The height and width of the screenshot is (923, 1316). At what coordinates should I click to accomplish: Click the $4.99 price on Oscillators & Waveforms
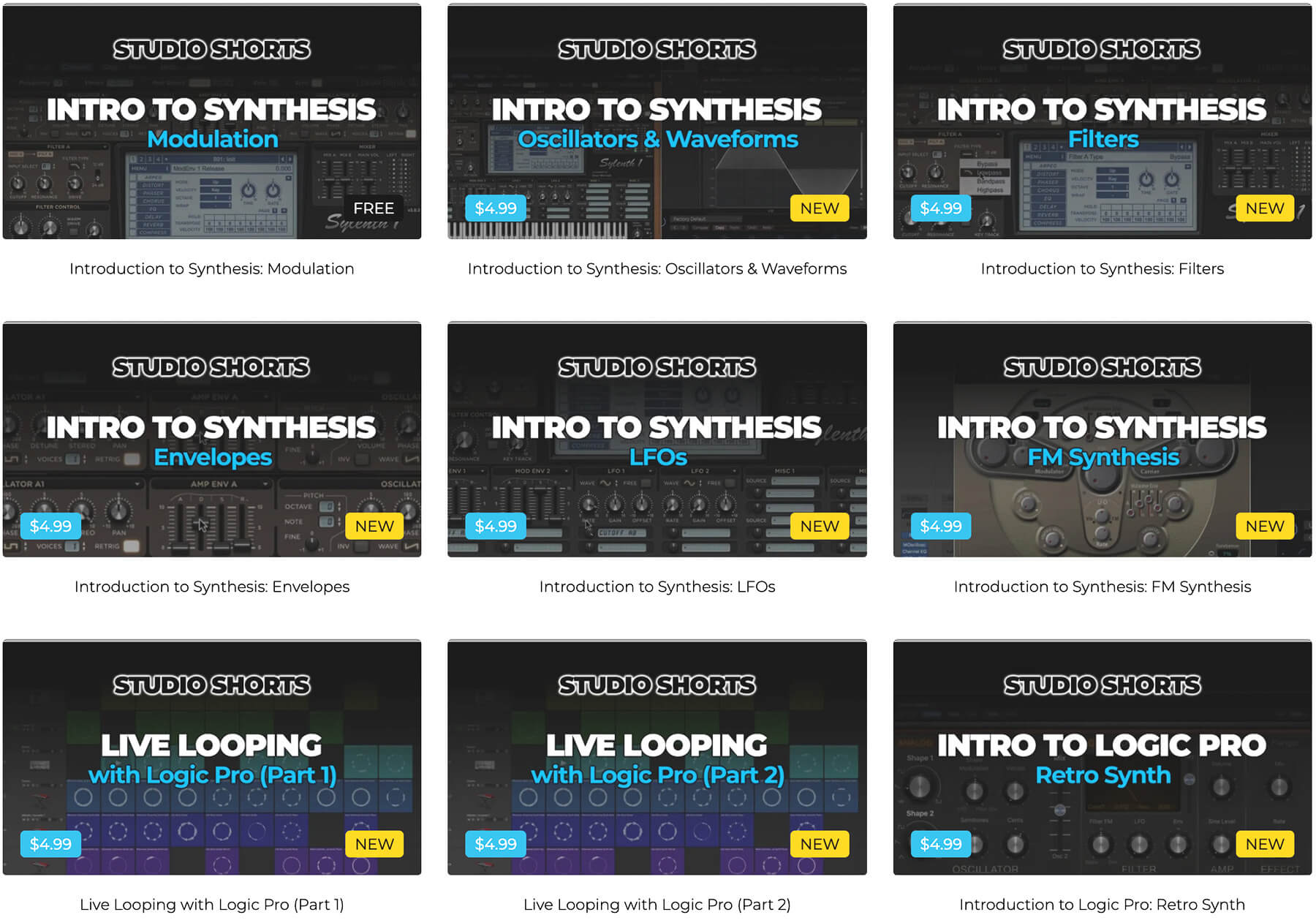[496, 208]
